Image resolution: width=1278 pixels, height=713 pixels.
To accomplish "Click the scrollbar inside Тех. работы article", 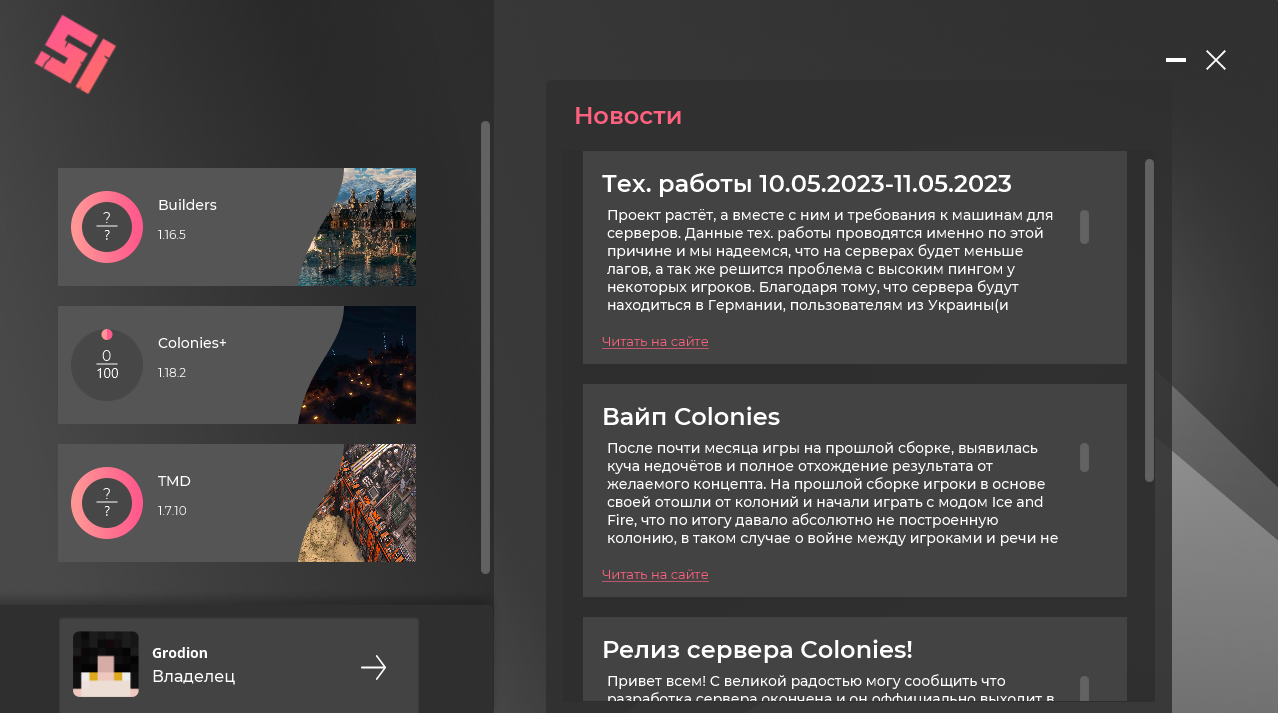I will coord(1085,227).
